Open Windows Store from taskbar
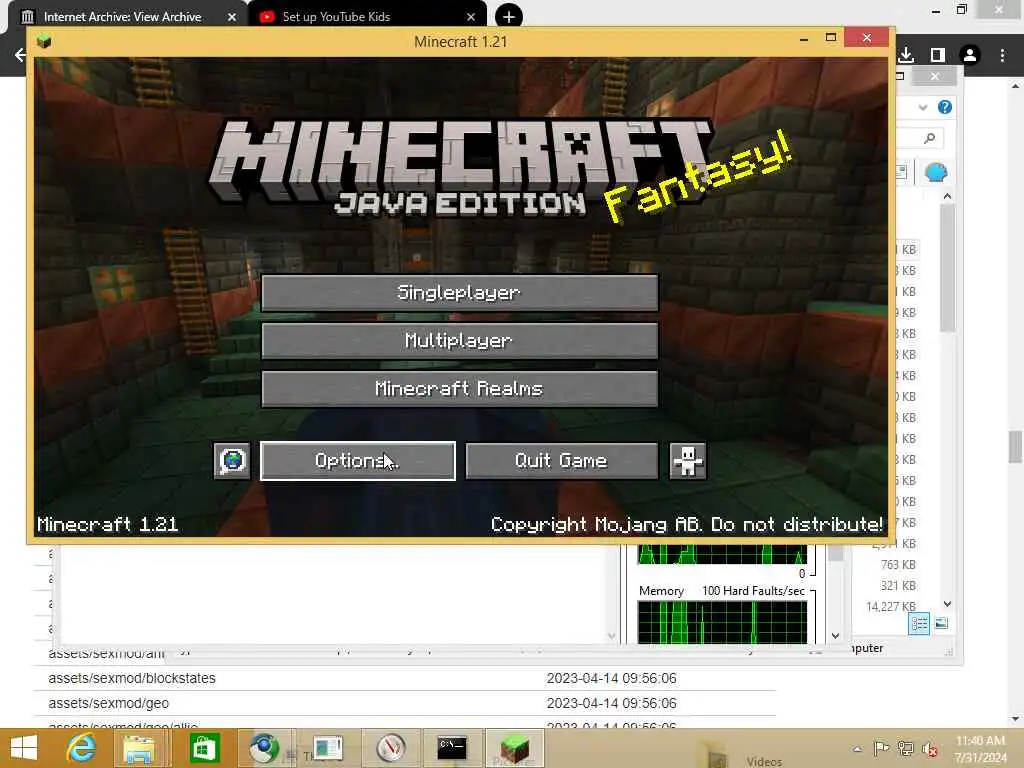This screenshot has height=768, width=1024. click(204, 748)
